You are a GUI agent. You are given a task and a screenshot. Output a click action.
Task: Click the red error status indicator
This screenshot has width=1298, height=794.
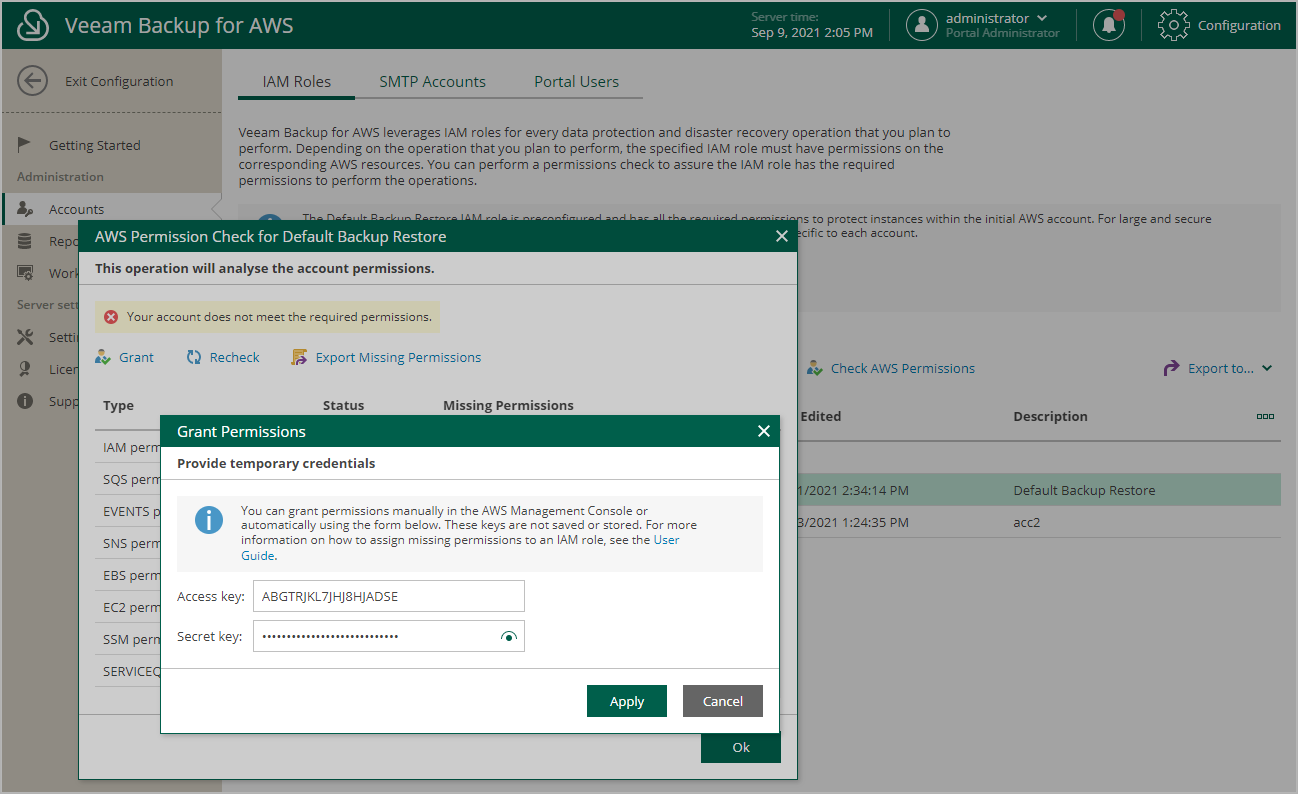(109, 316)
